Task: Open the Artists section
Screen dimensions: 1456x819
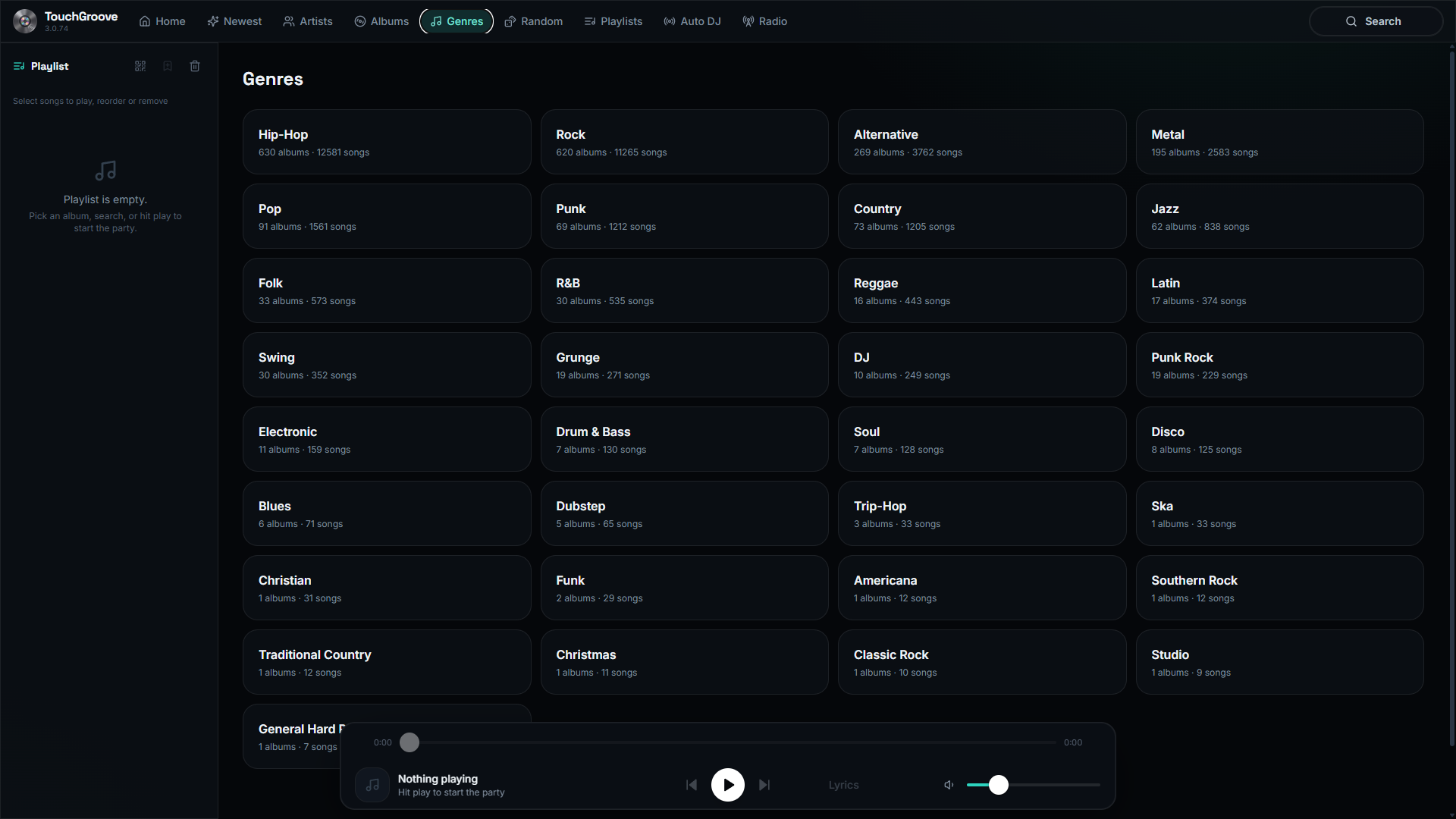Action: pyautogui.click(x=308, y=21)
